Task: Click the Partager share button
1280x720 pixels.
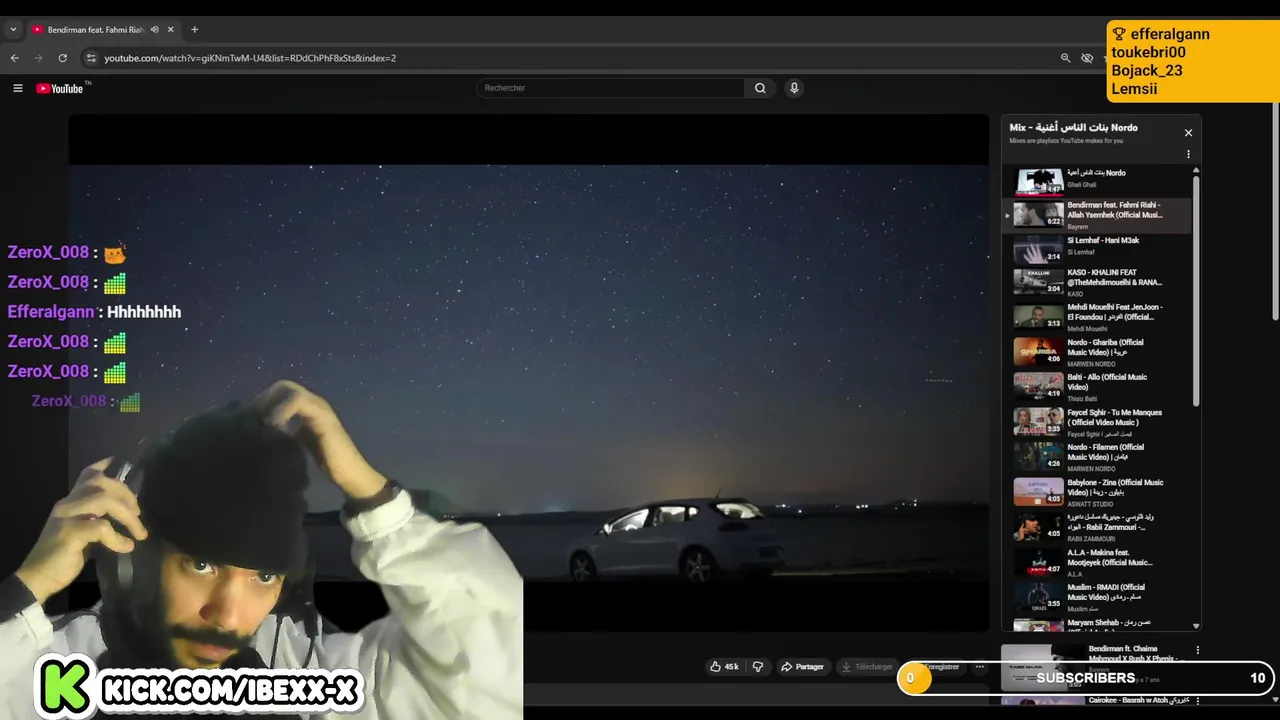Action: [802, 667]
